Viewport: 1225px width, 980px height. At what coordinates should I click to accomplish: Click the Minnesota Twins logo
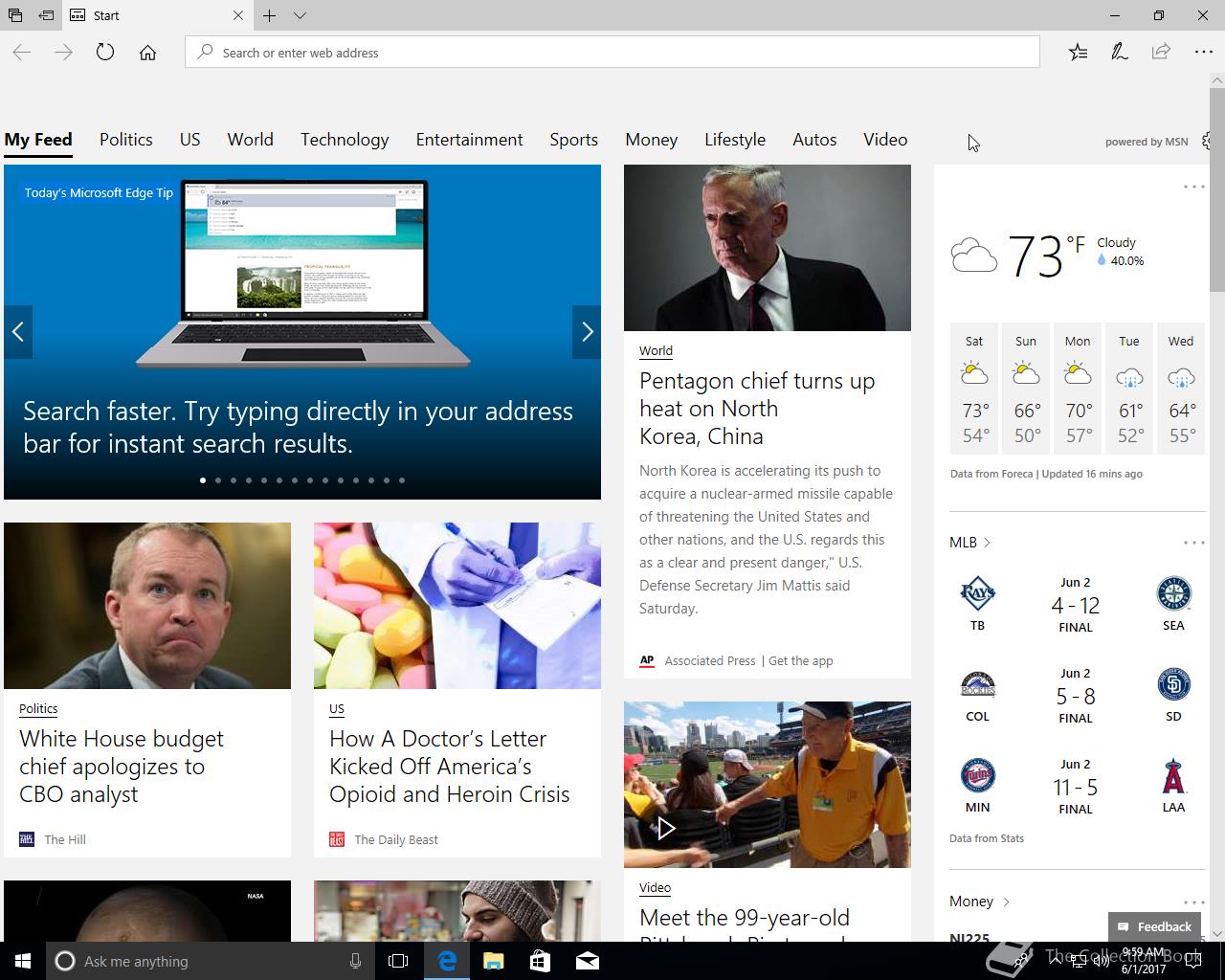coord(977,775)
